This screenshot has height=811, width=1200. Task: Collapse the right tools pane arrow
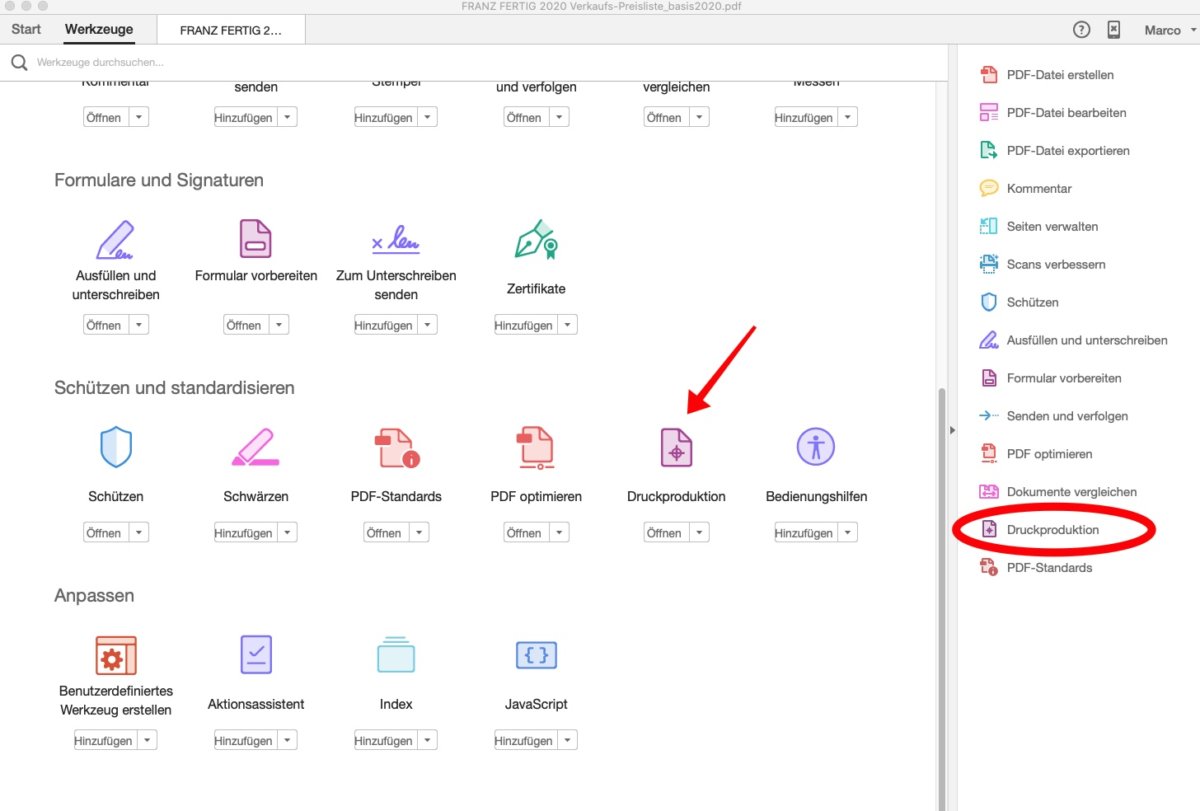pos(952,430)
